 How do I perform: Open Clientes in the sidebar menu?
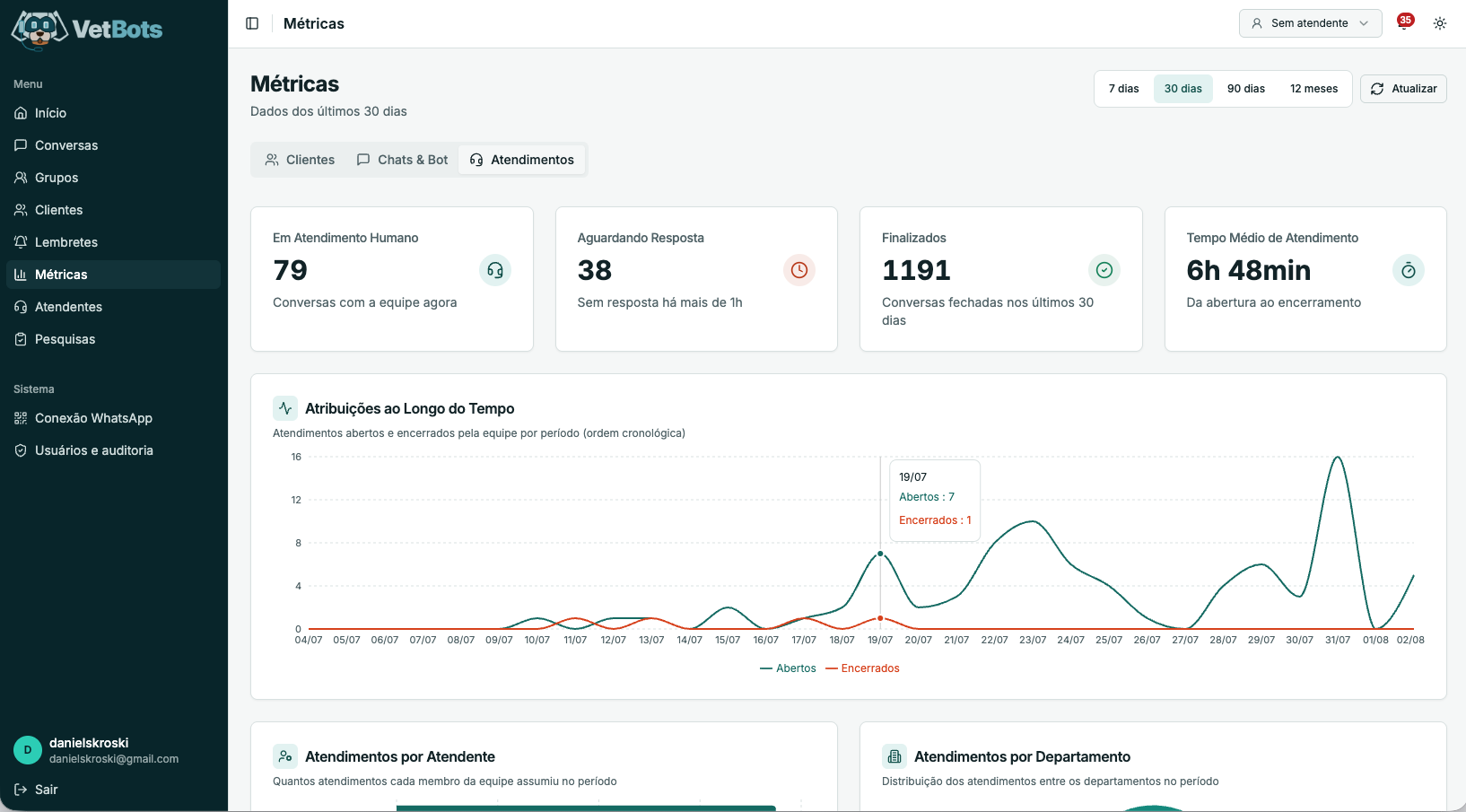click(x=113, y=210)
